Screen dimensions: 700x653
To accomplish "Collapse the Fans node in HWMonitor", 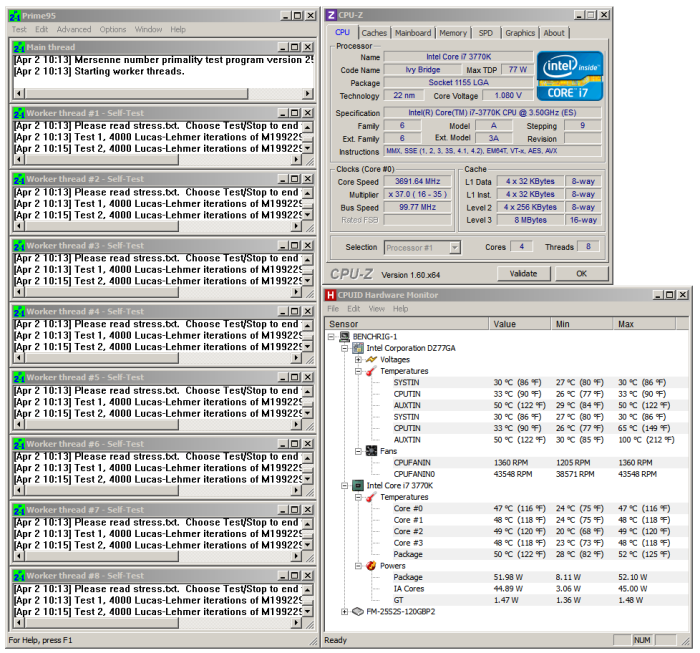I will (358, 451).
